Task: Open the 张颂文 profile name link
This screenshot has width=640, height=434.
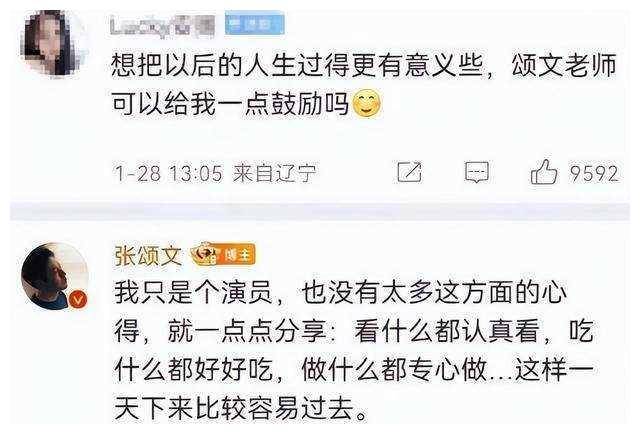Action: [148, 256]
